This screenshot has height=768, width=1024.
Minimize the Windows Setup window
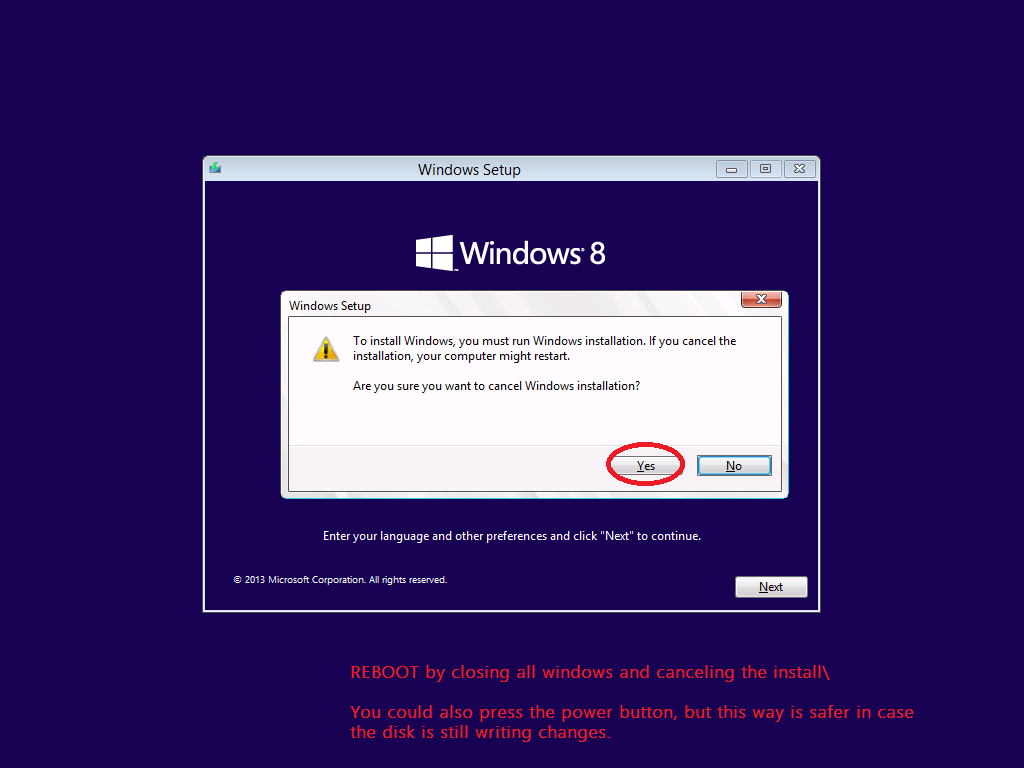tap(731, 169)
